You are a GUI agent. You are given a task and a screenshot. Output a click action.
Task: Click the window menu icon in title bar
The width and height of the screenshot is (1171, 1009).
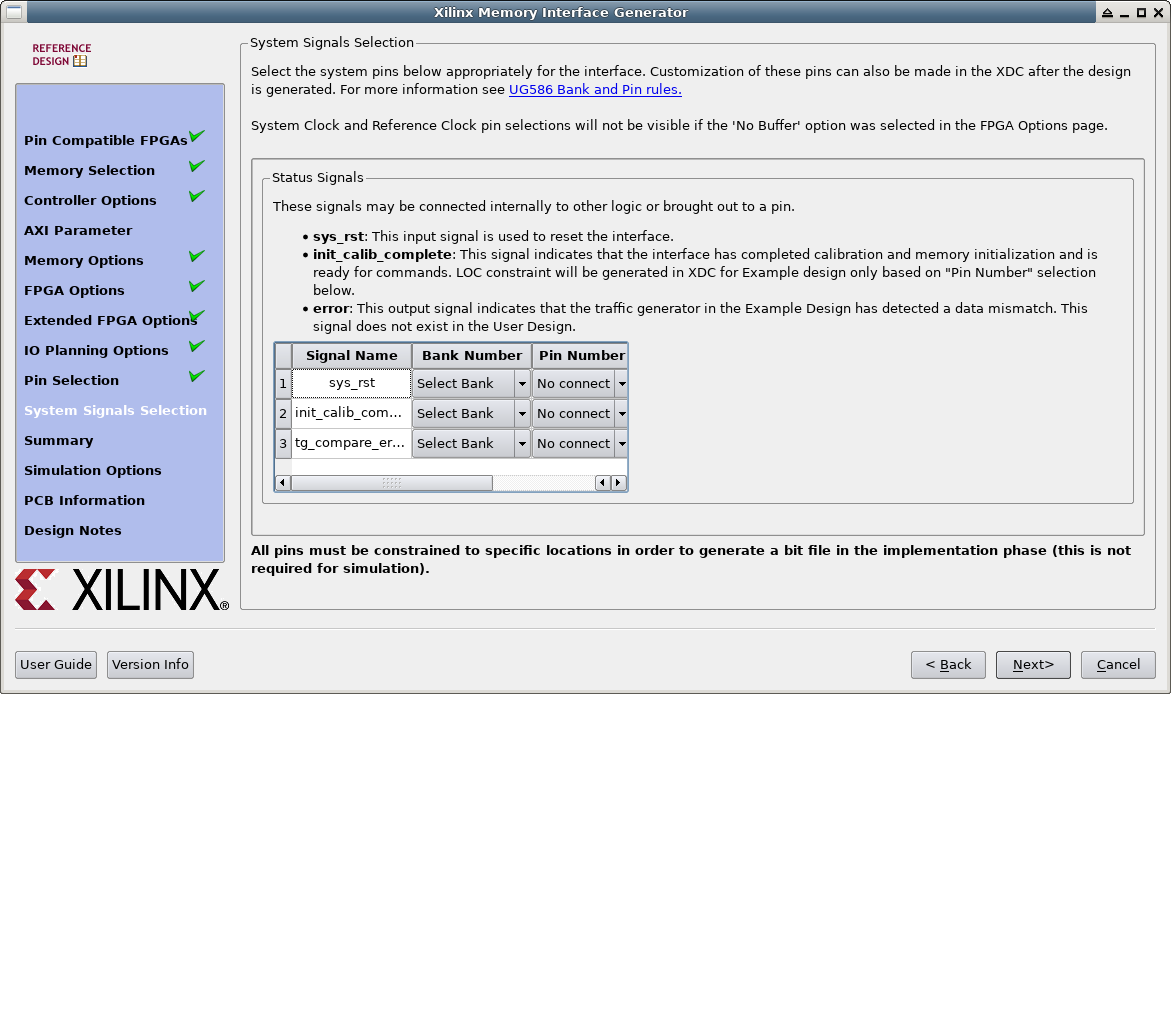coord(14,12)
